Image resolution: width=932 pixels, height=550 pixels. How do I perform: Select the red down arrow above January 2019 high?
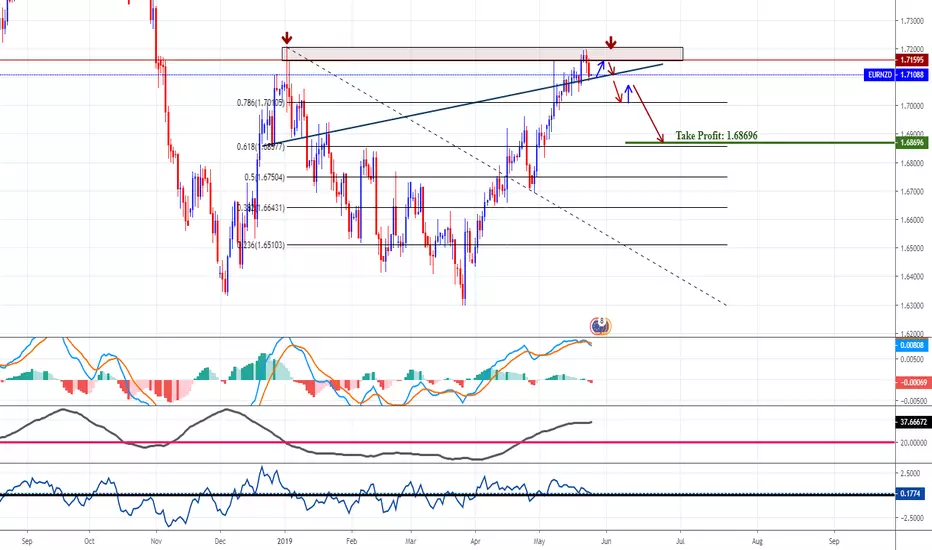(x=286, y=39)
